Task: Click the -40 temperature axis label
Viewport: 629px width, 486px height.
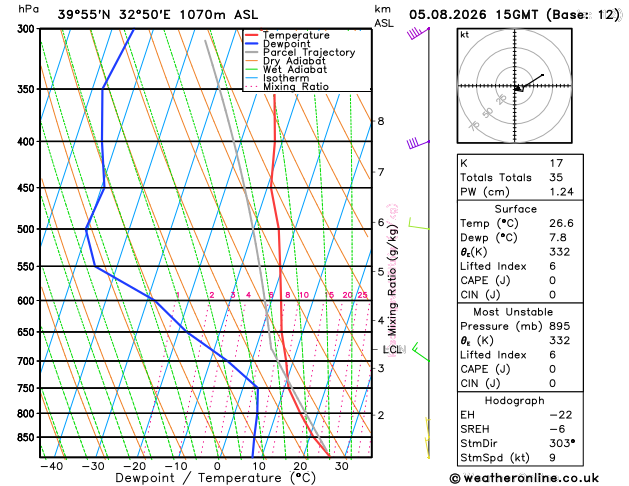Action: point(51,466)
